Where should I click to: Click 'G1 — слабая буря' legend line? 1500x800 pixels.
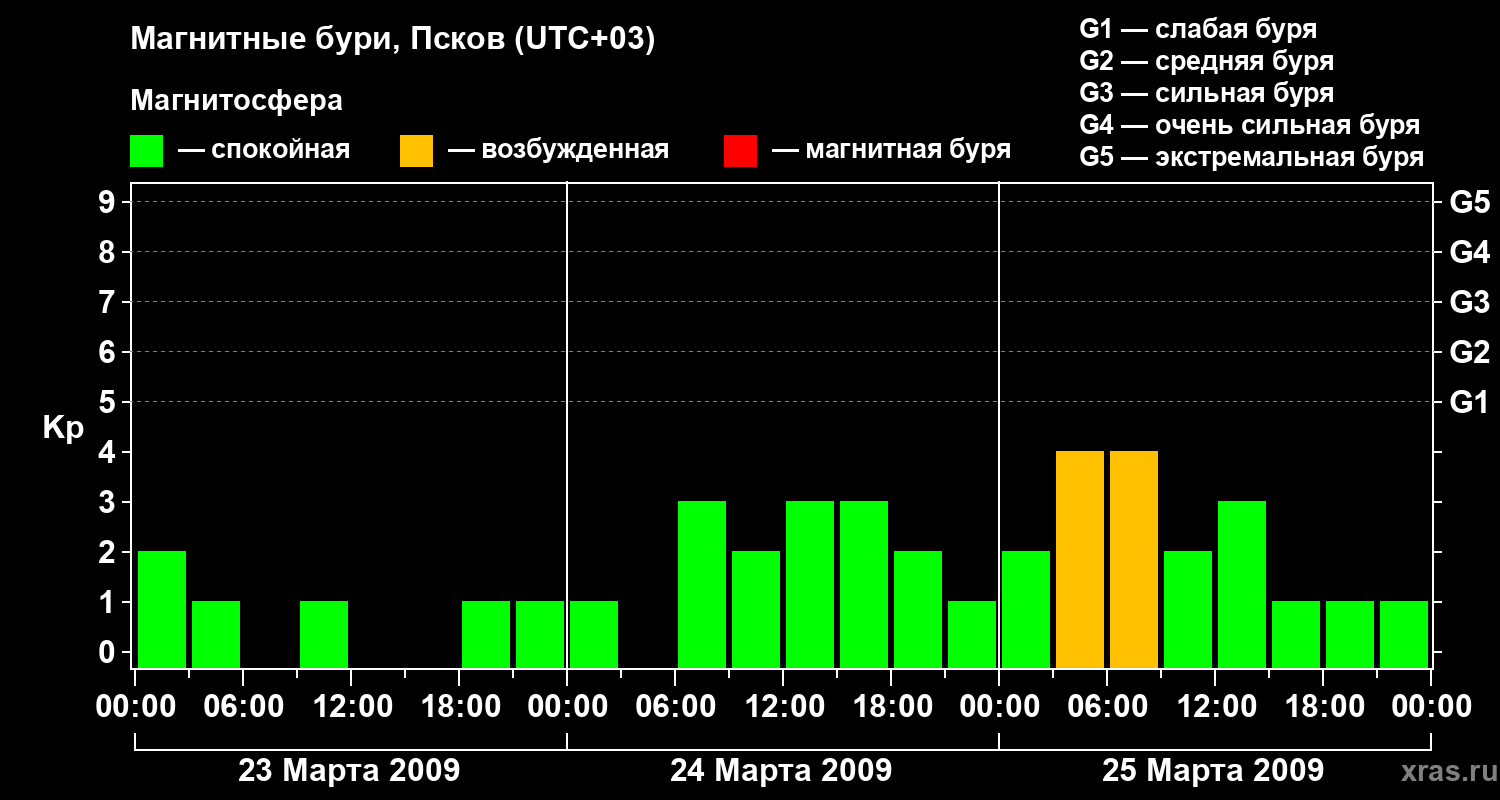click(x=1198, y=29)
